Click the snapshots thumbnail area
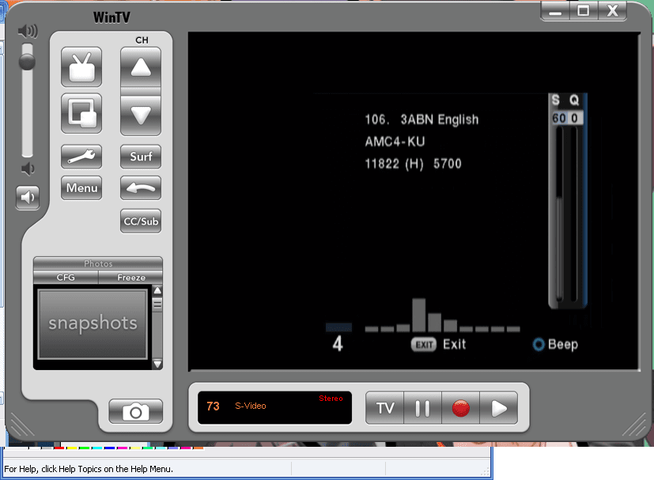Image resolution: width=654 pixels, height=480 pixels. [x=93, y=324]
